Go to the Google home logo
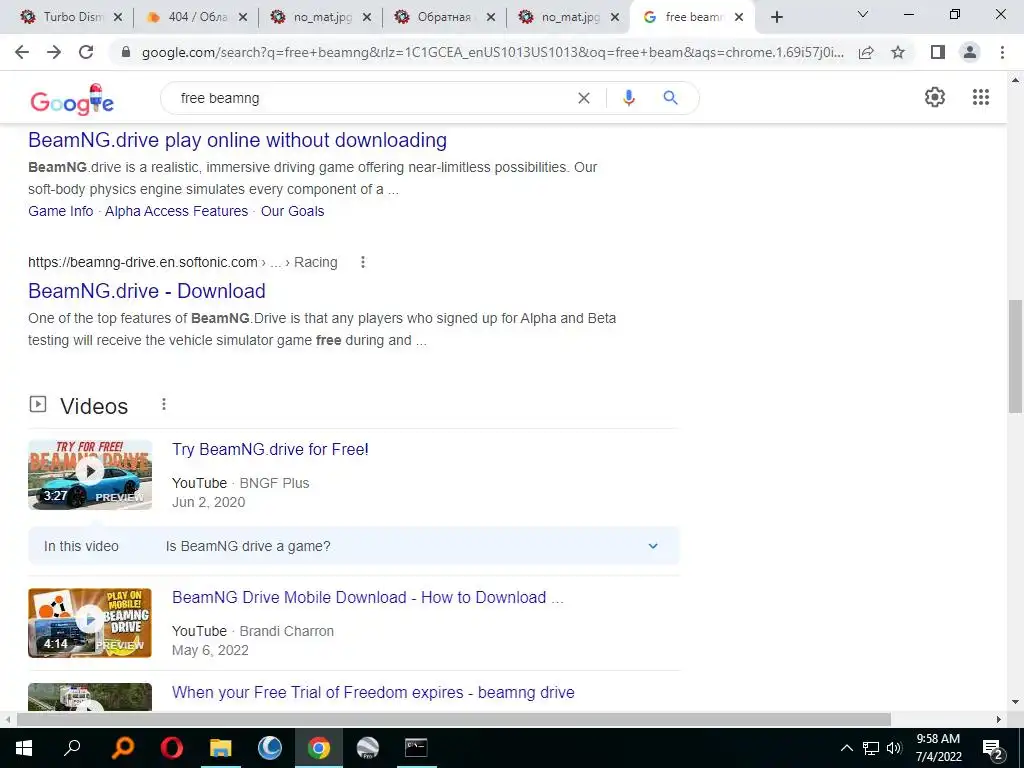 [72, 100]
